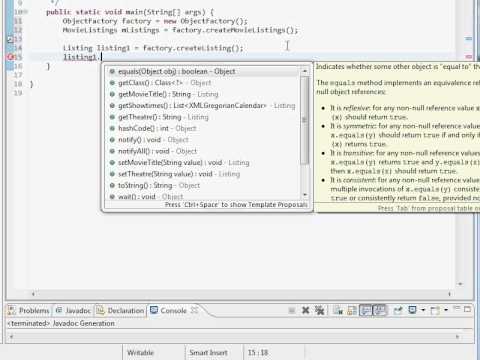Screen dimensions: 480x360
Task: Pin the current console
Action: tap(398, 311)
